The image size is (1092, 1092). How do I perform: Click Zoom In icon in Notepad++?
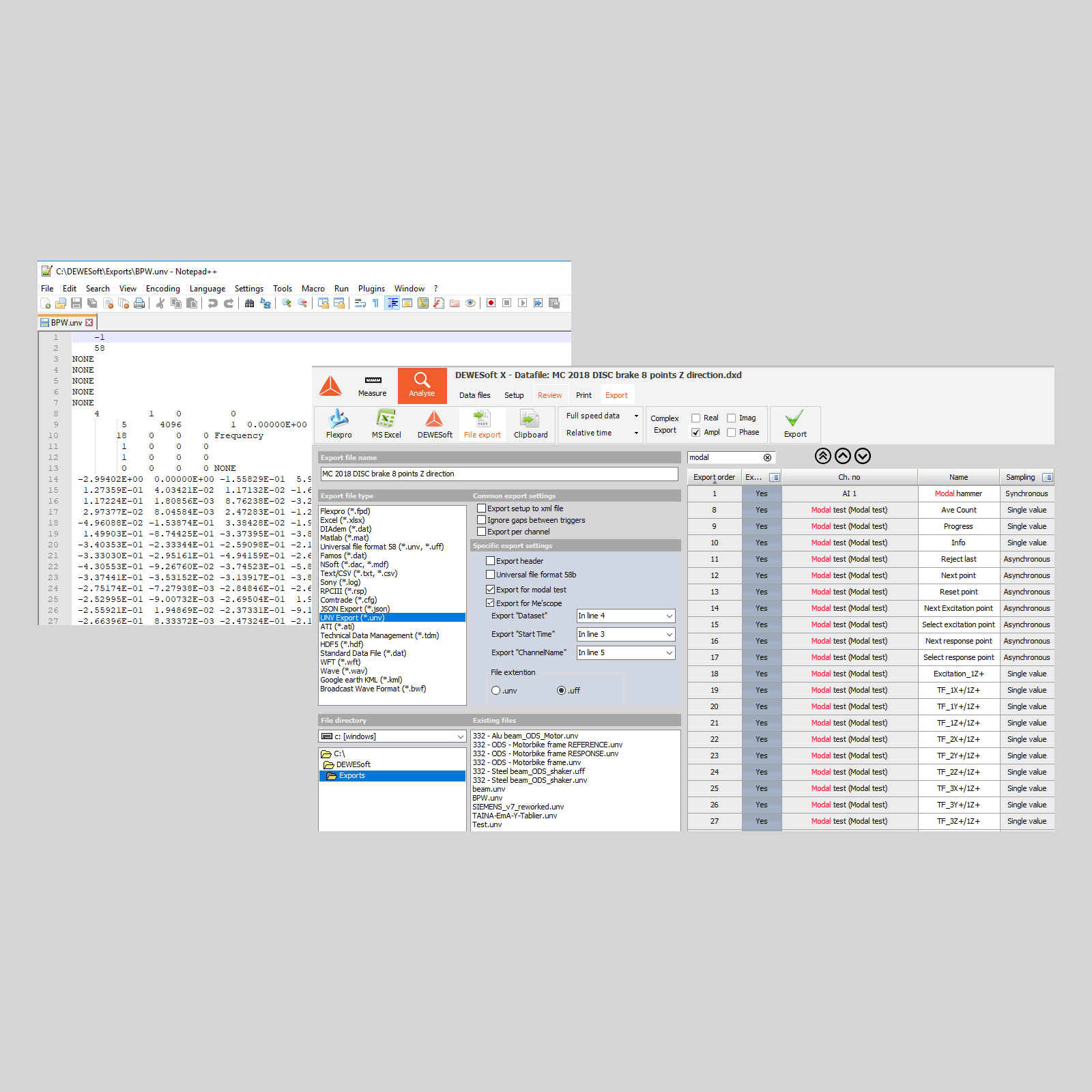287,303
